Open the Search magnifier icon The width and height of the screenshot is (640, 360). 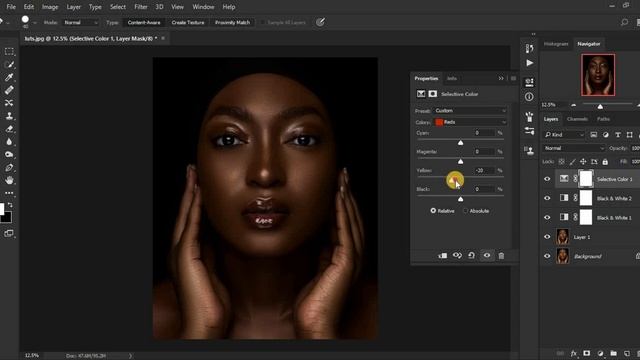tap(624, 22)
